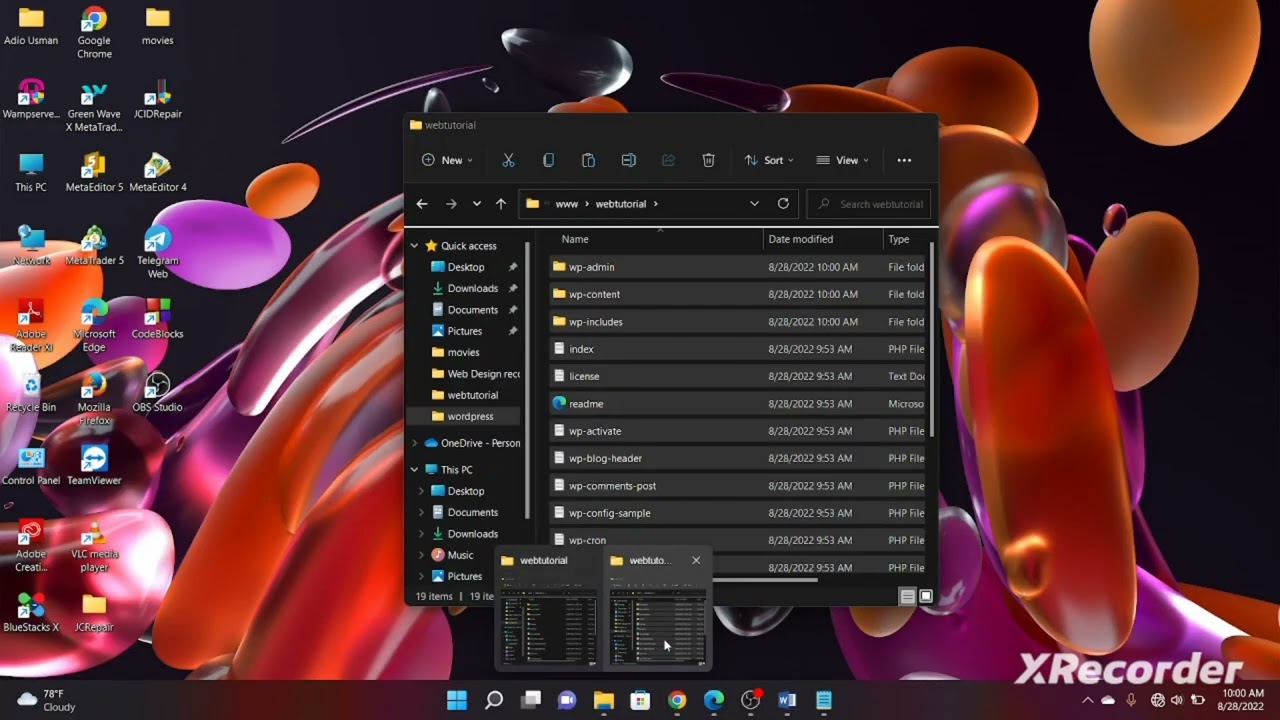Click Windows Start button on taskbar
Screen dimensions: 1280x720
pos(457,700)
